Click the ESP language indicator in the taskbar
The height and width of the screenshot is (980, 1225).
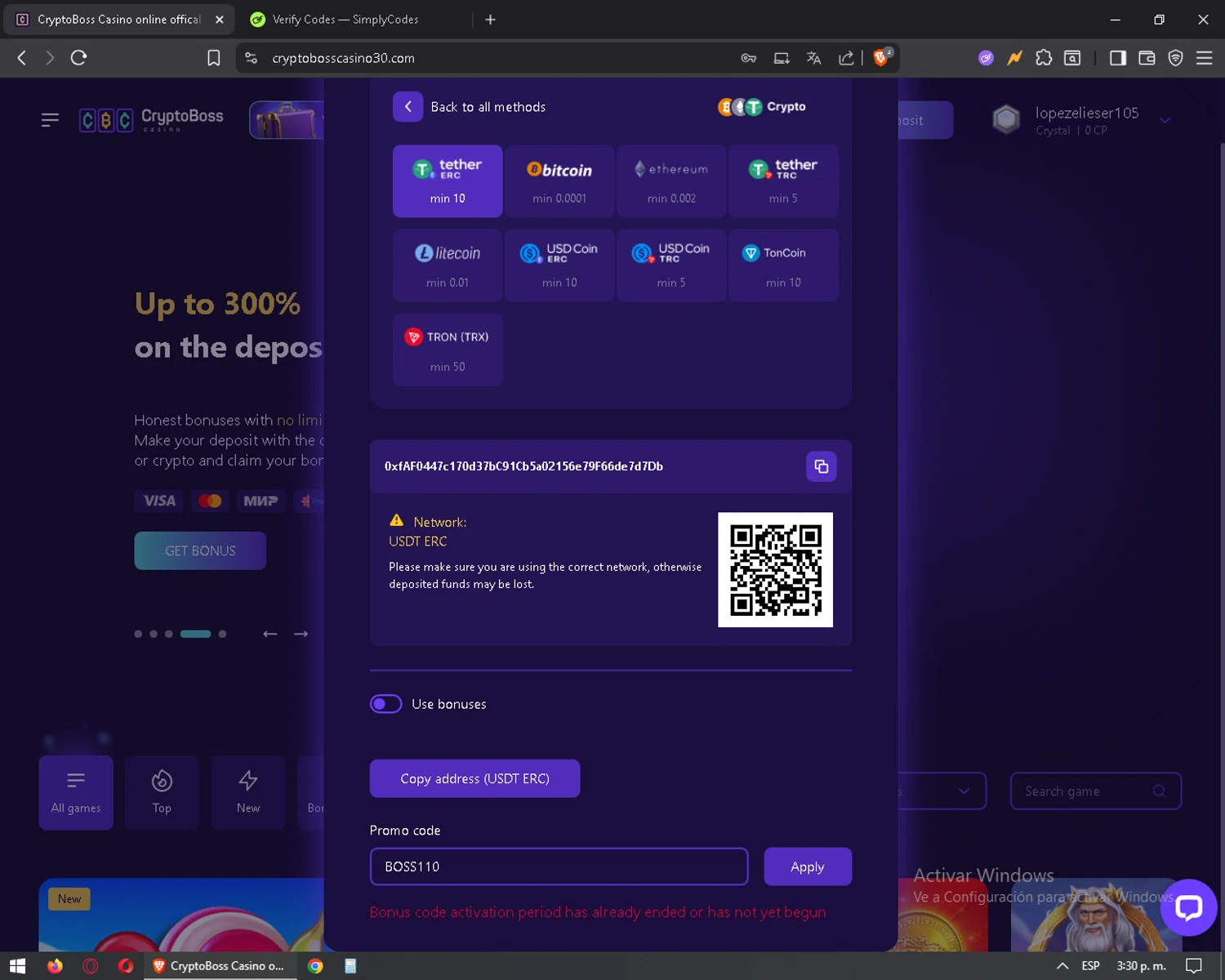[1090, 966]
